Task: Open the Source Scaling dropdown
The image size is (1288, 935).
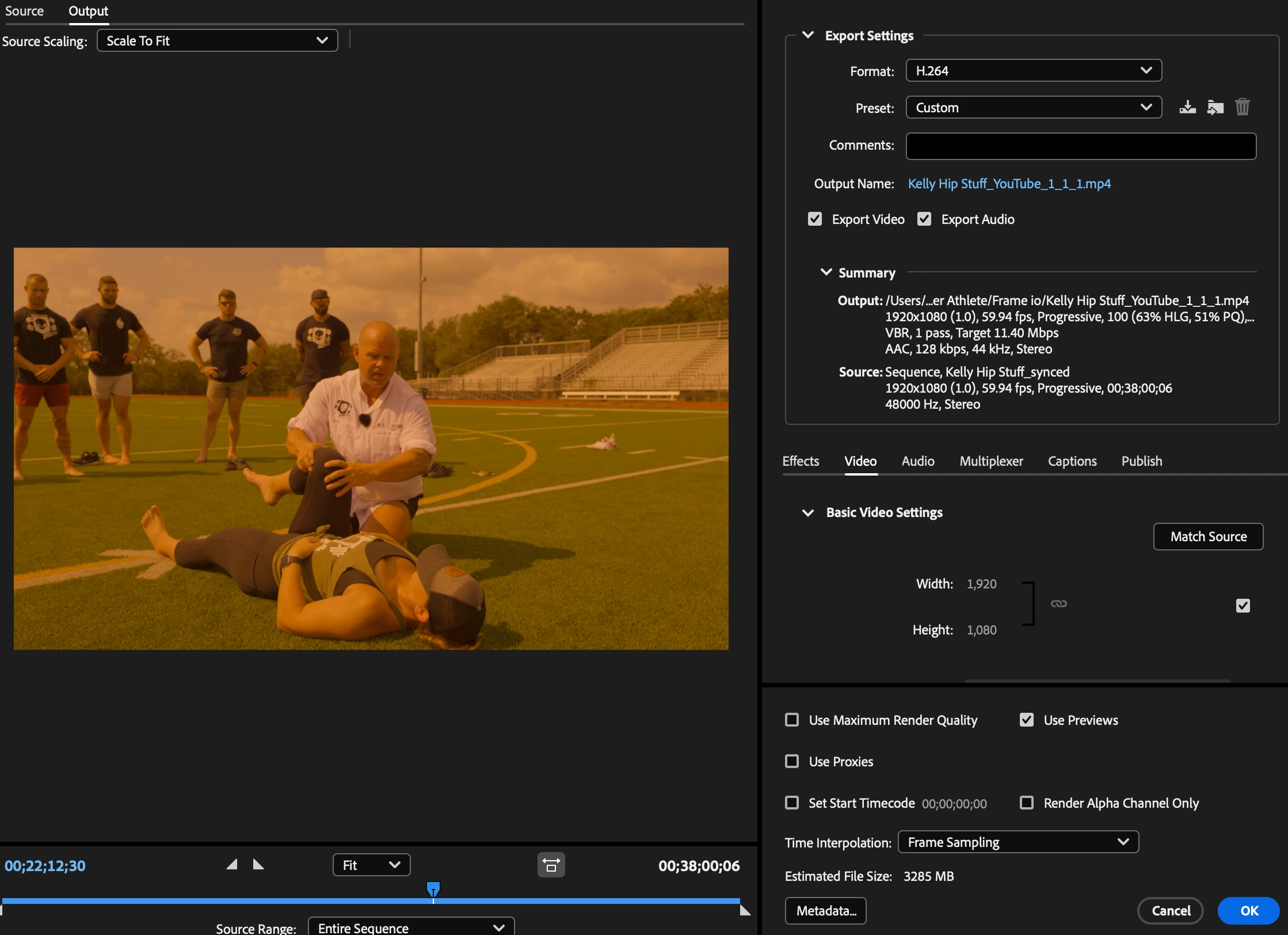Action: (217, 41)
